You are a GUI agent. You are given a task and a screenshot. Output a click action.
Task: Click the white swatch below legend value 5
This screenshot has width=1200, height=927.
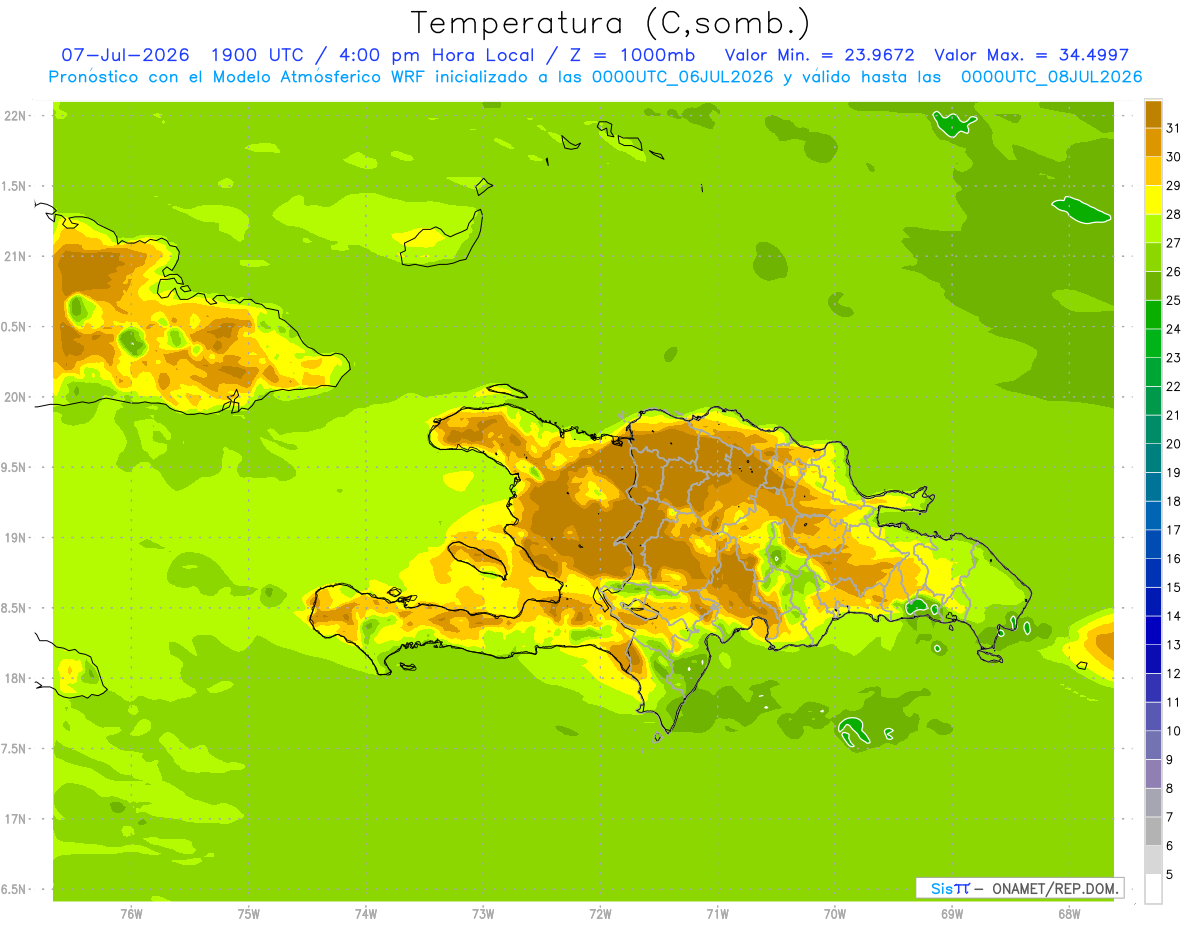(x=1153, y=888)
